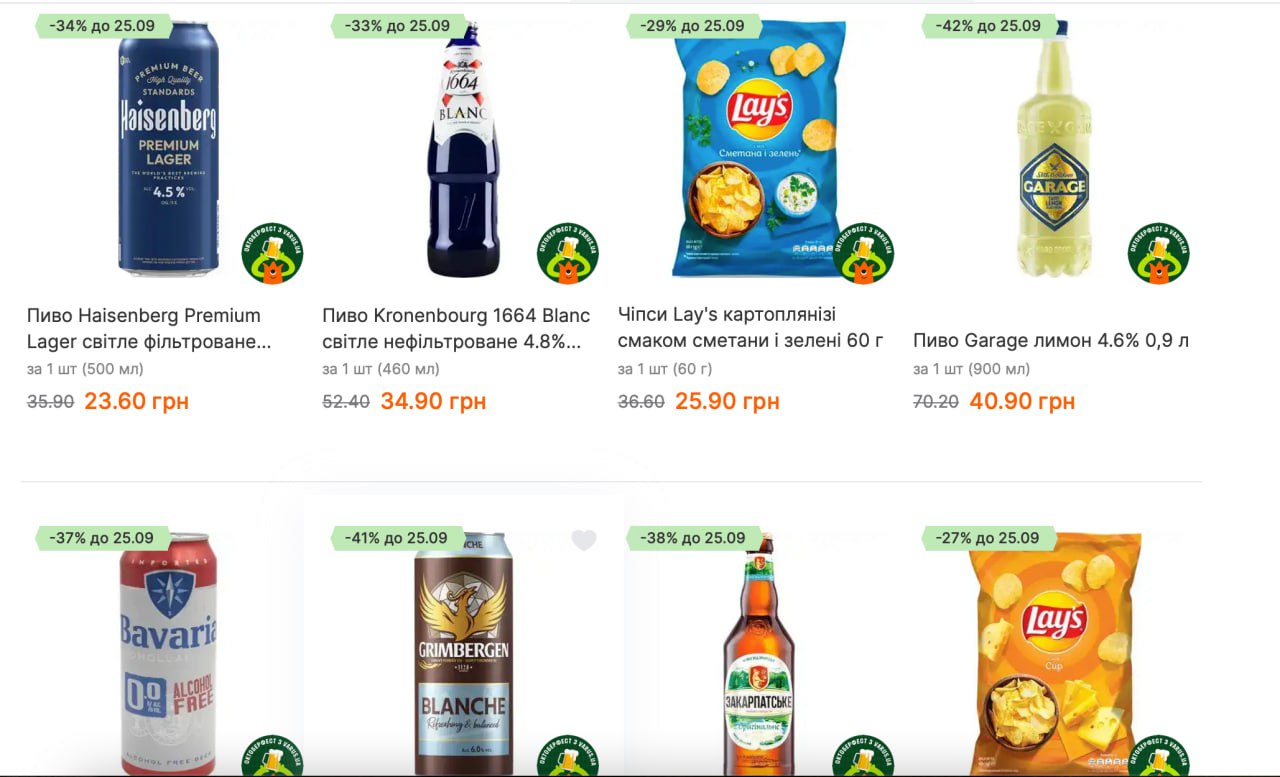The height and width of the screenshot is (777, 1280).
Task: Click Oktoberfest badge on Lay's sour cream chips
Action: [863, 253]
